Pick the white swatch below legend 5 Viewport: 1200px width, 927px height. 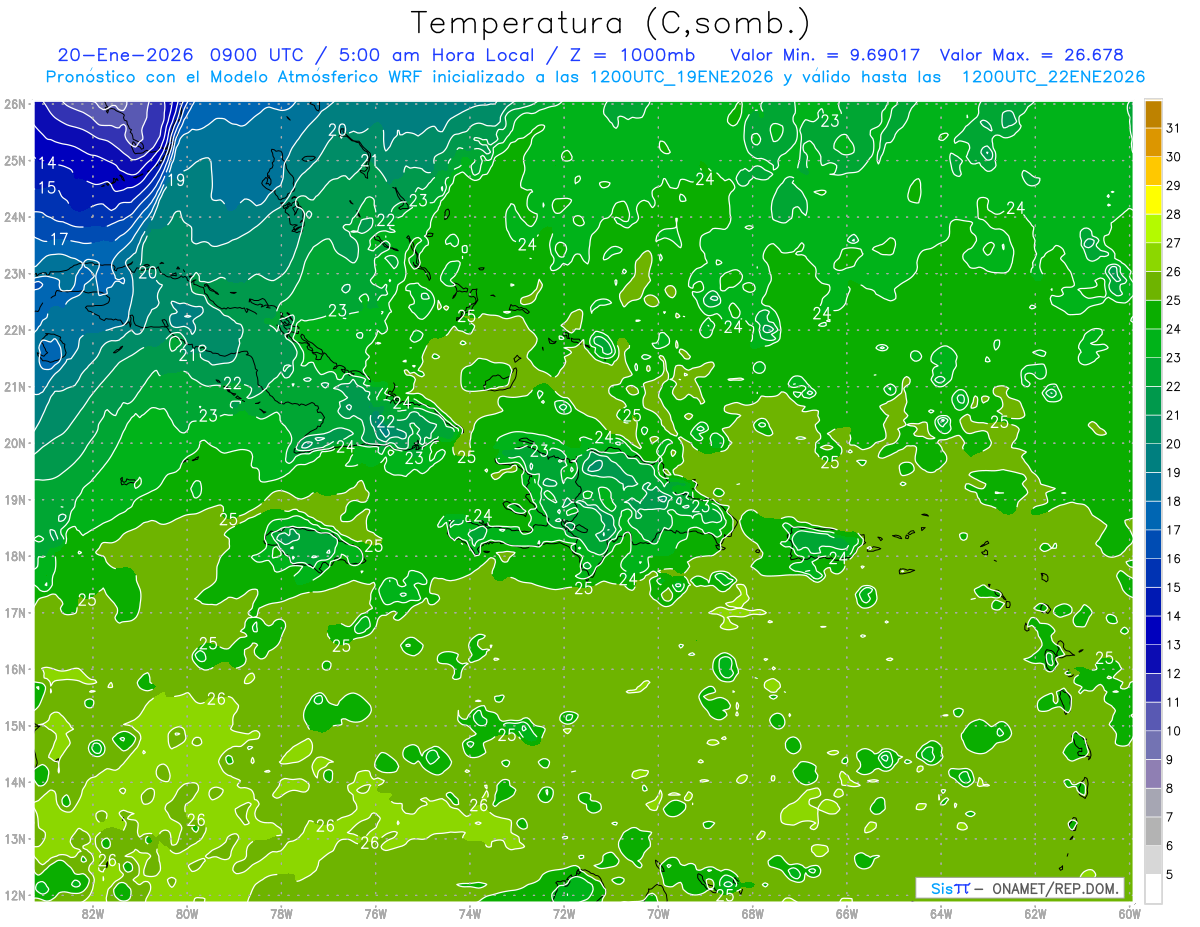(x=1153, y=888)
